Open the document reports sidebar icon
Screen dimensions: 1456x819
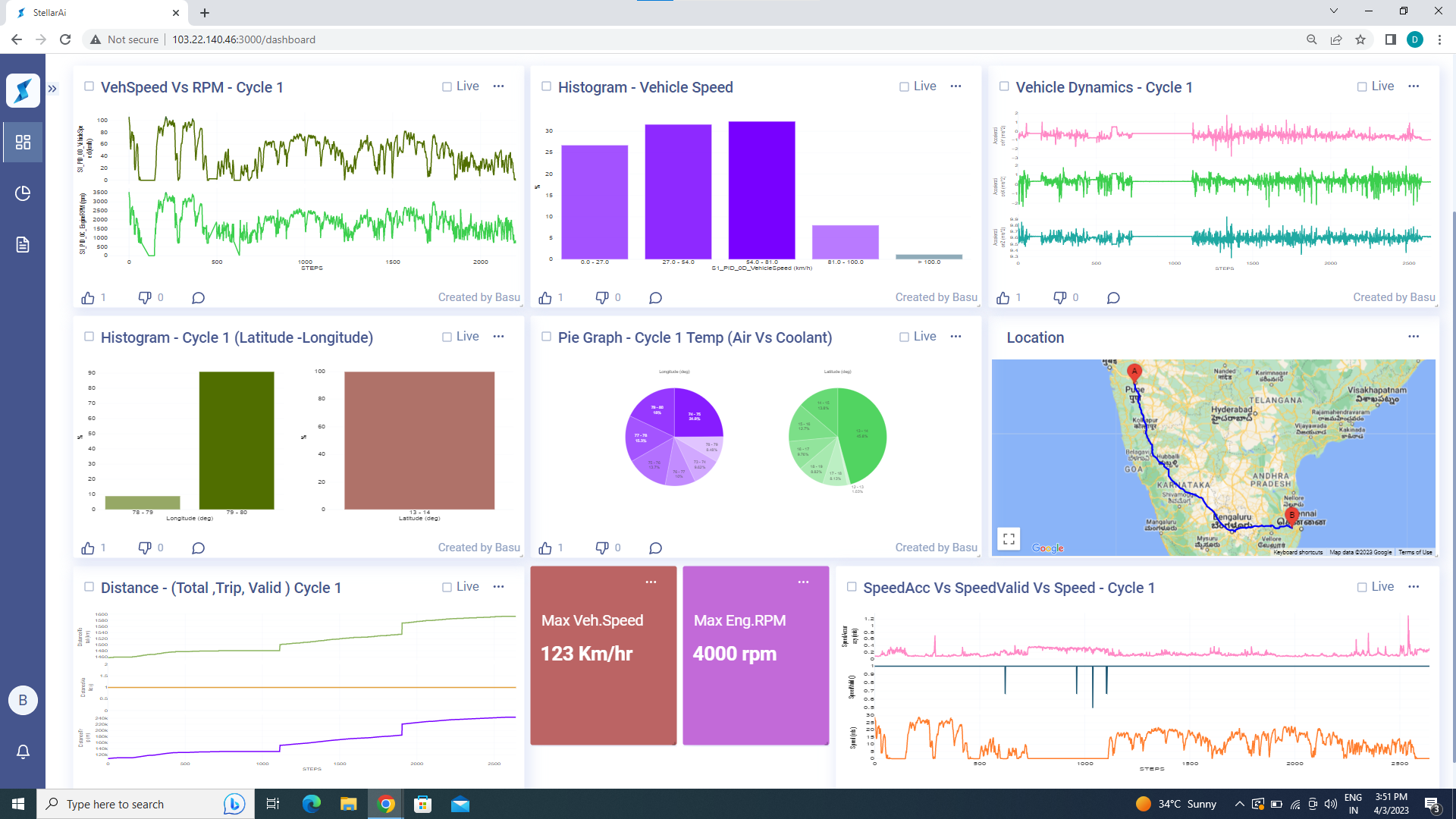[x=23, y=244]
